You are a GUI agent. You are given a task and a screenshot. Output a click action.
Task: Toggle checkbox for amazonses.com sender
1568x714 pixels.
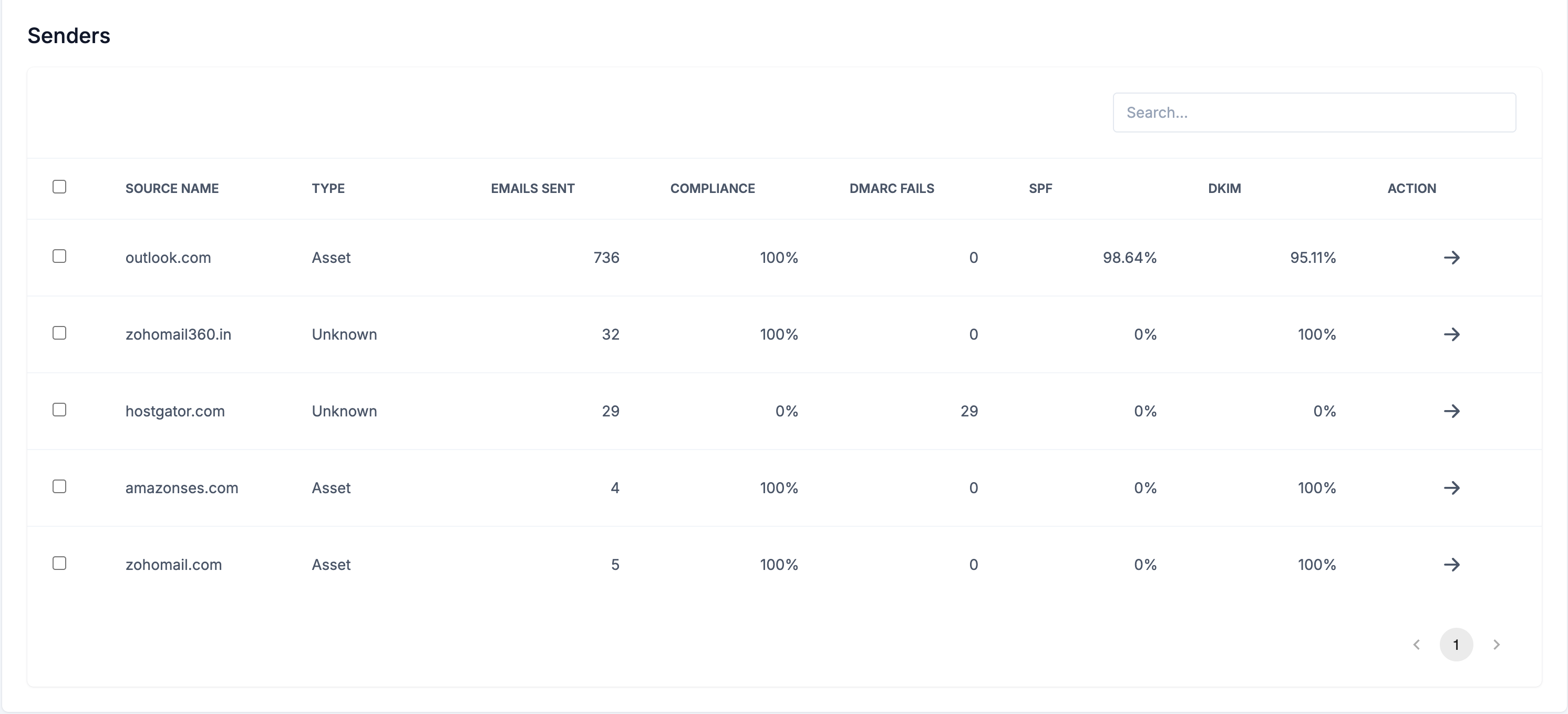point(59,487)
